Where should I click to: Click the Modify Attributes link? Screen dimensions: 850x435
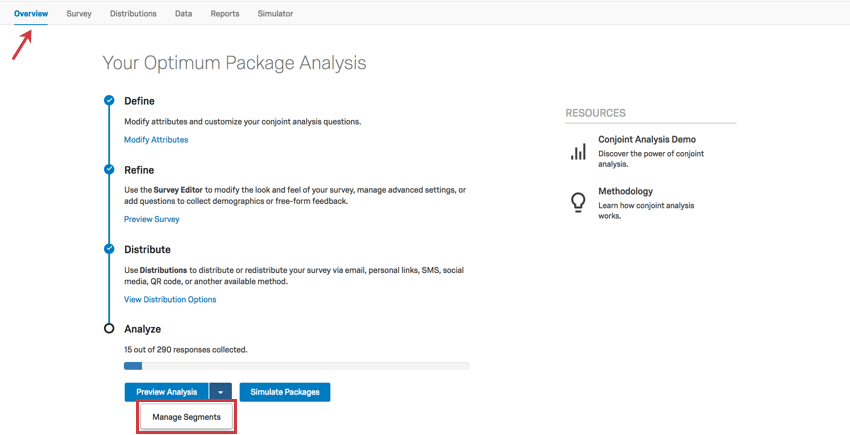coord(156,140)
